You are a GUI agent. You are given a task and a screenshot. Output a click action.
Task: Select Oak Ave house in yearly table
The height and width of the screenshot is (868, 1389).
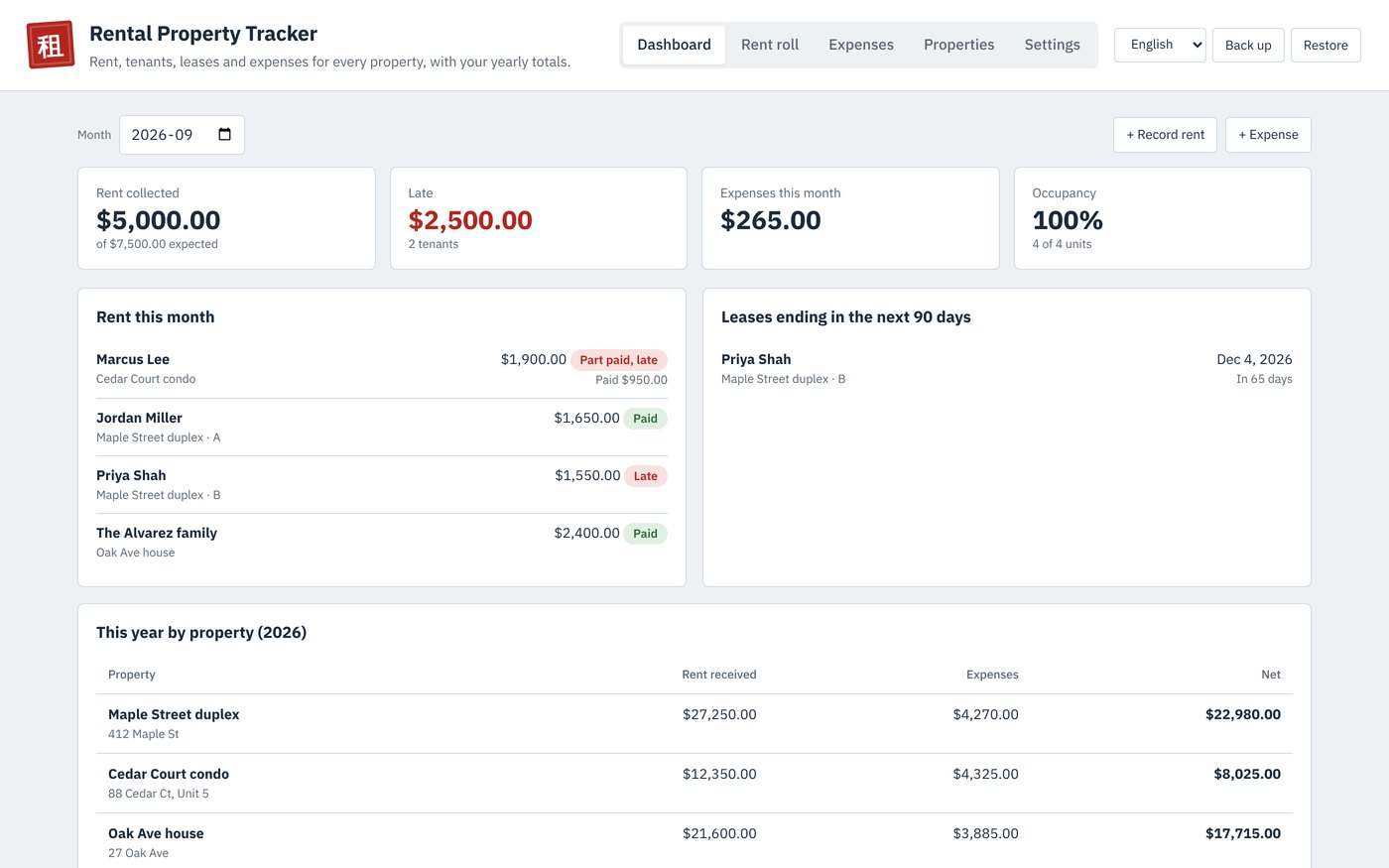click(x=156, y=833)
